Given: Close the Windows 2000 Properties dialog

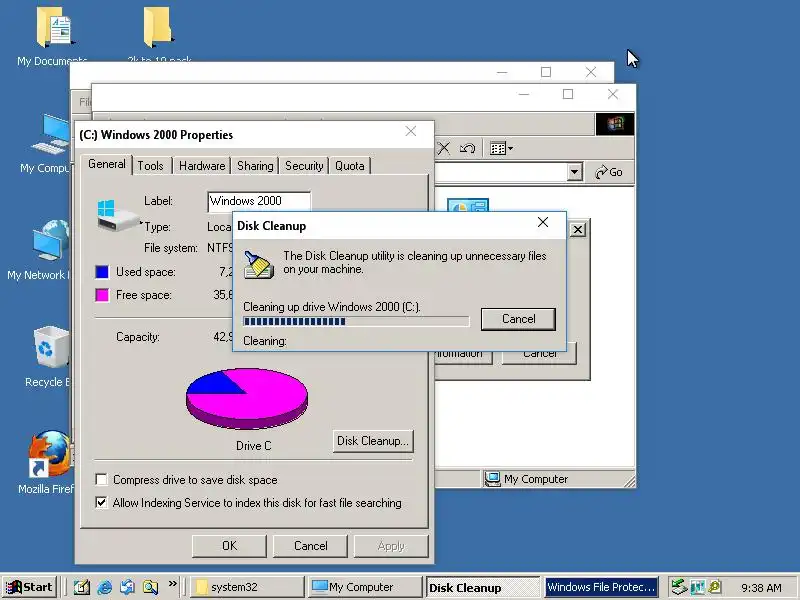Looking at the screenshot, I should pyautogui.click(x=411, y=132).
